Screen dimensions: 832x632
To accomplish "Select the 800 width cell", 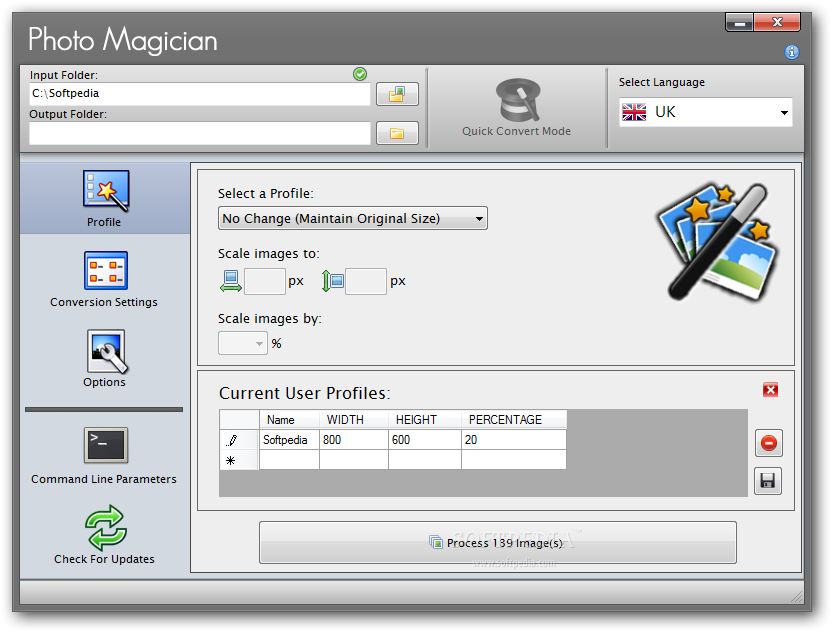I will pos(354,440).
